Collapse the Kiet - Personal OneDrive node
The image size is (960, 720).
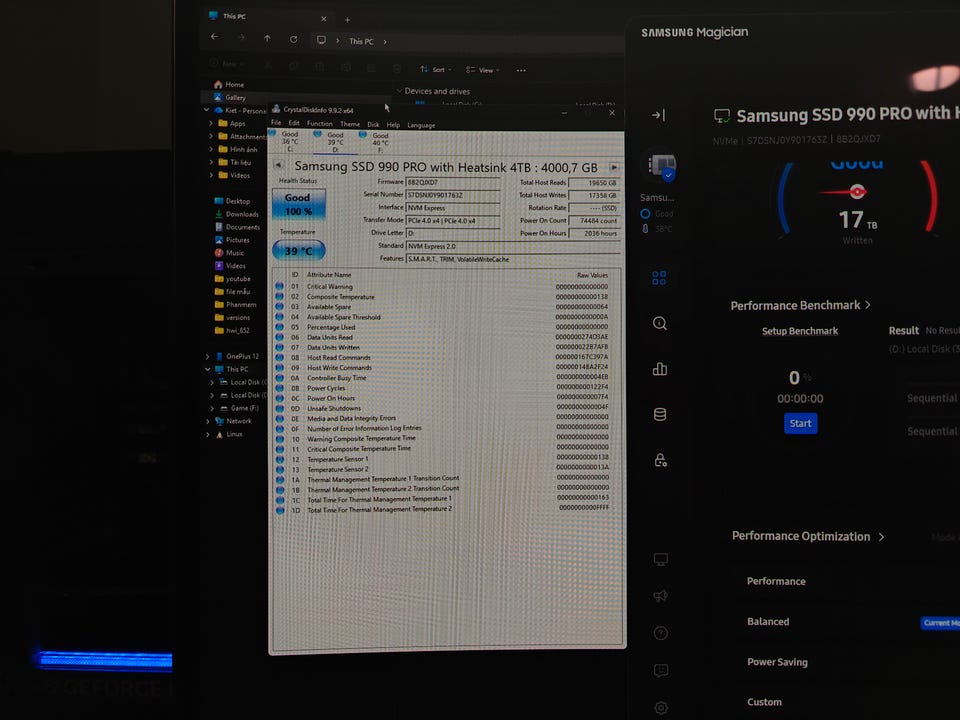click(206, 110)
